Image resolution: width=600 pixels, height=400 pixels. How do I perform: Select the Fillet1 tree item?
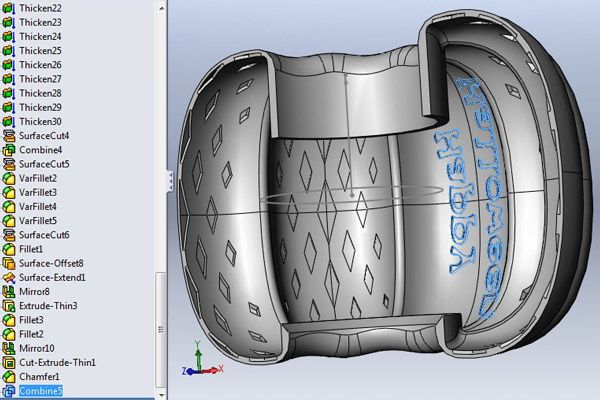coord(31,249)
